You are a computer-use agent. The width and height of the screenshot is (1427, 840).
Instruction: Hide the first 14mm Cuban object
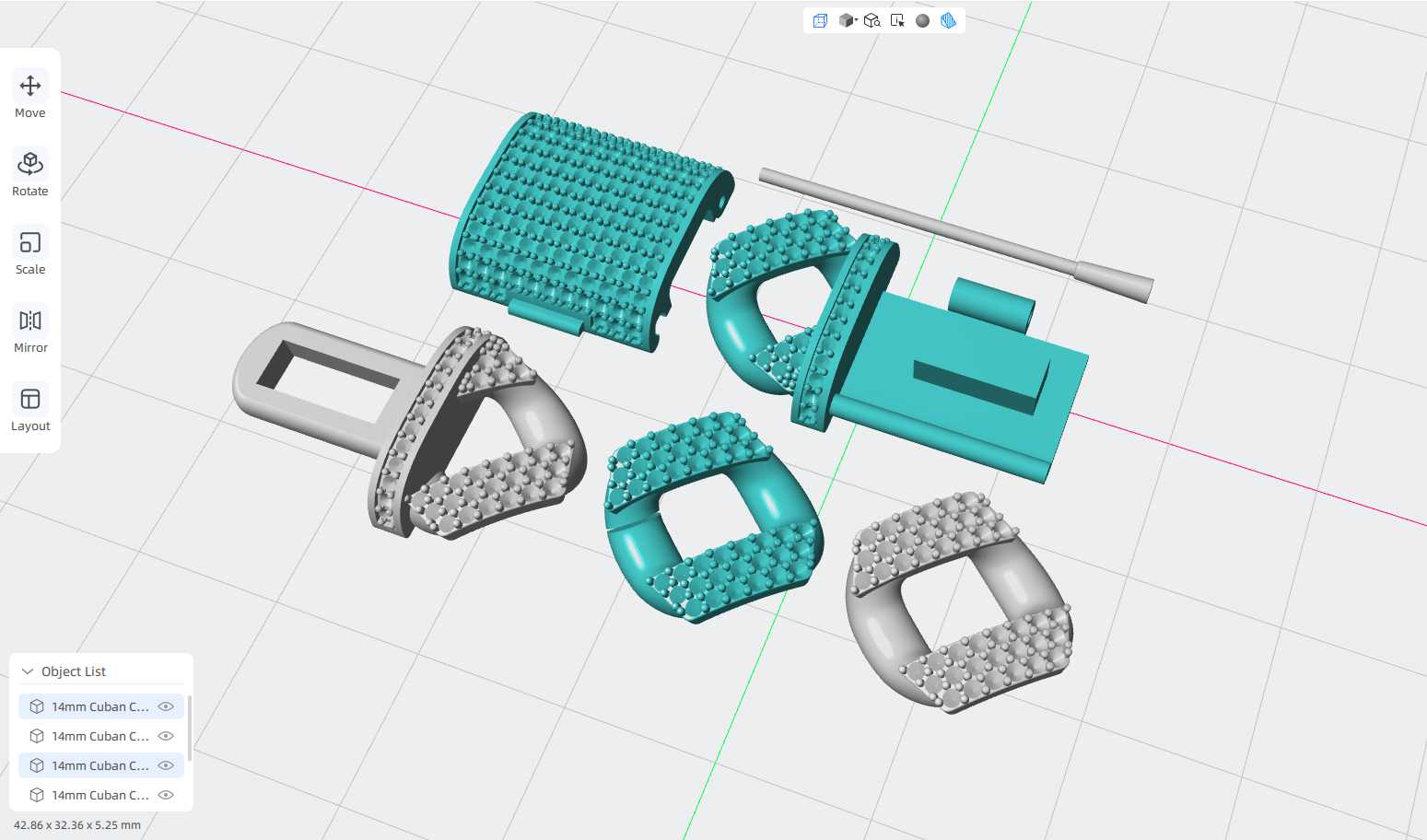(x=166, y=706)
